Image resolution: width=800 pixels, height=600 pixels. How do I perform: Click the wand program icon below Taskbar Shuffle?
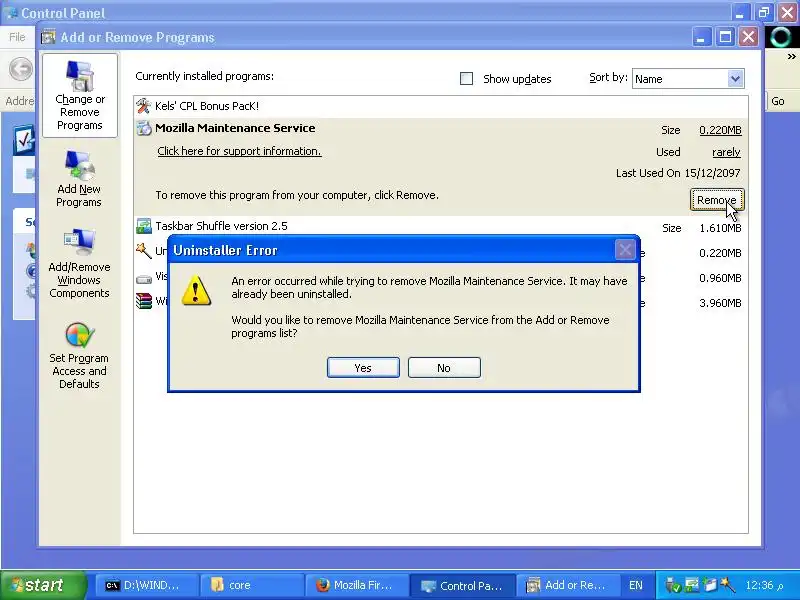coord(144,251)
